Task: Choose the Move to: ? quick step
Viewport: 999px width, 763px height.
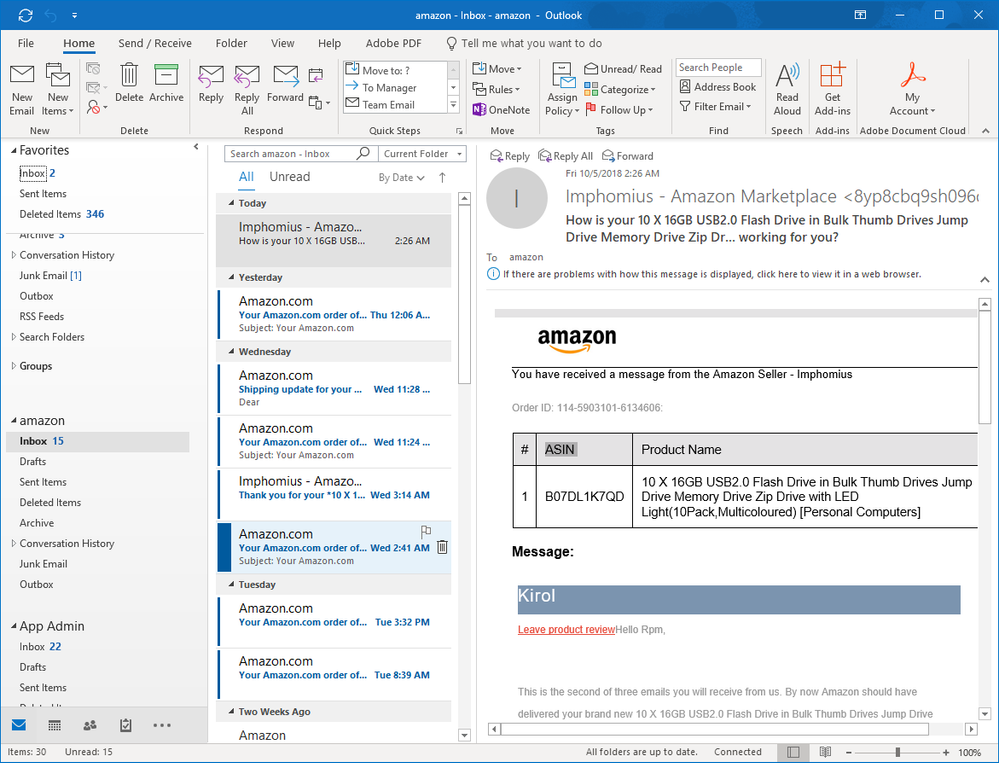Action: [x=396, y=70]
